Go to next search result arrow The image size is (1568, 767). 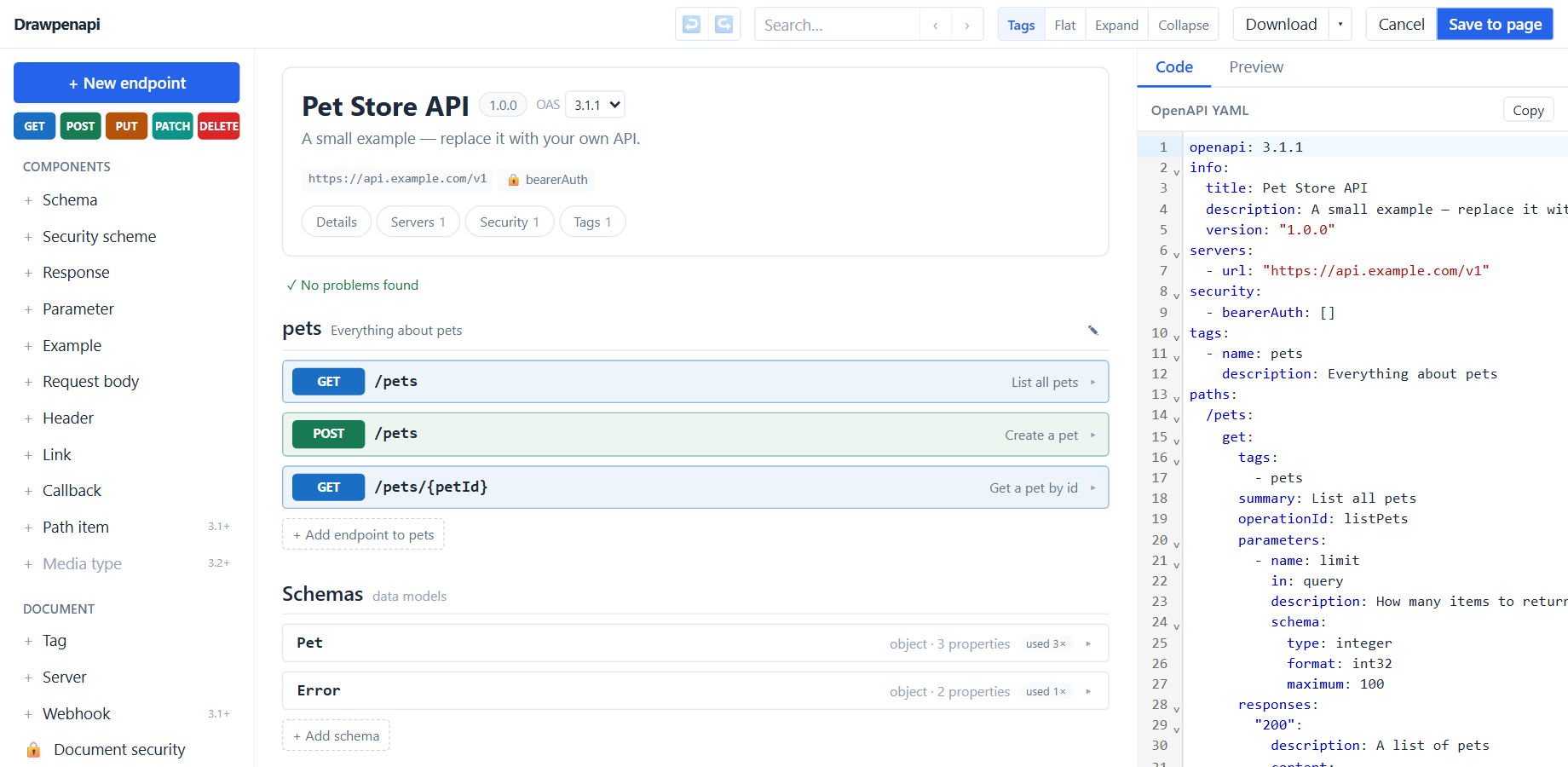(x=967, y=25)
